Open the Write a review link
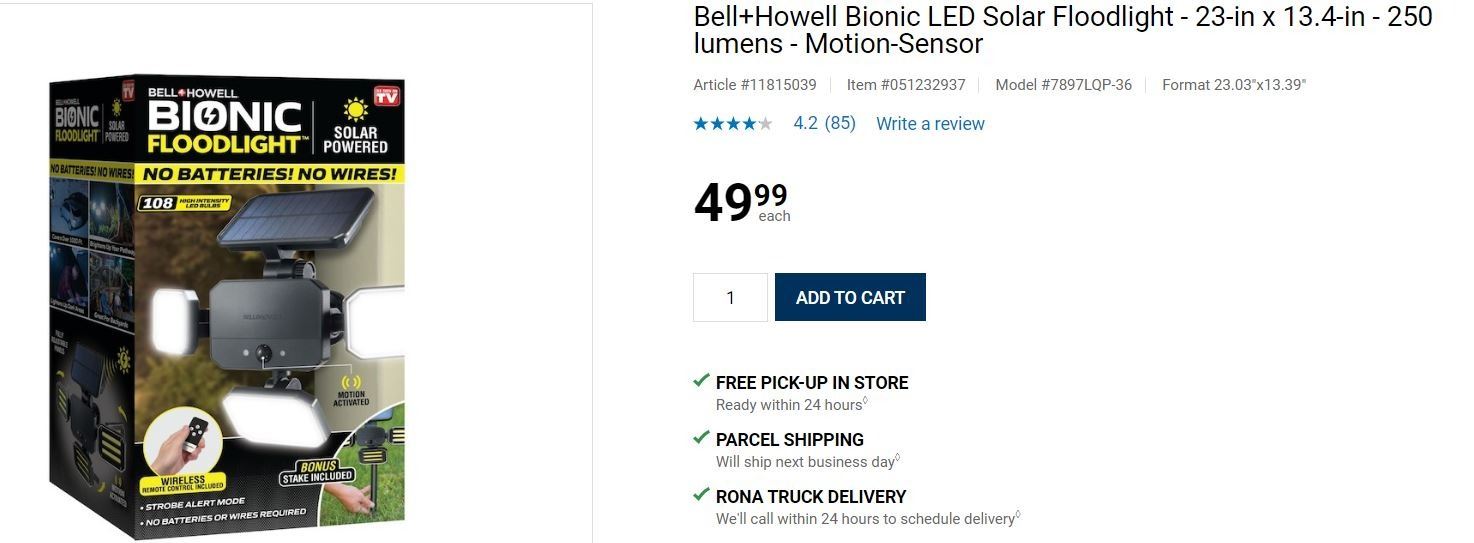The height and width of the screenshot is (543, 1474). pos(930,124)
